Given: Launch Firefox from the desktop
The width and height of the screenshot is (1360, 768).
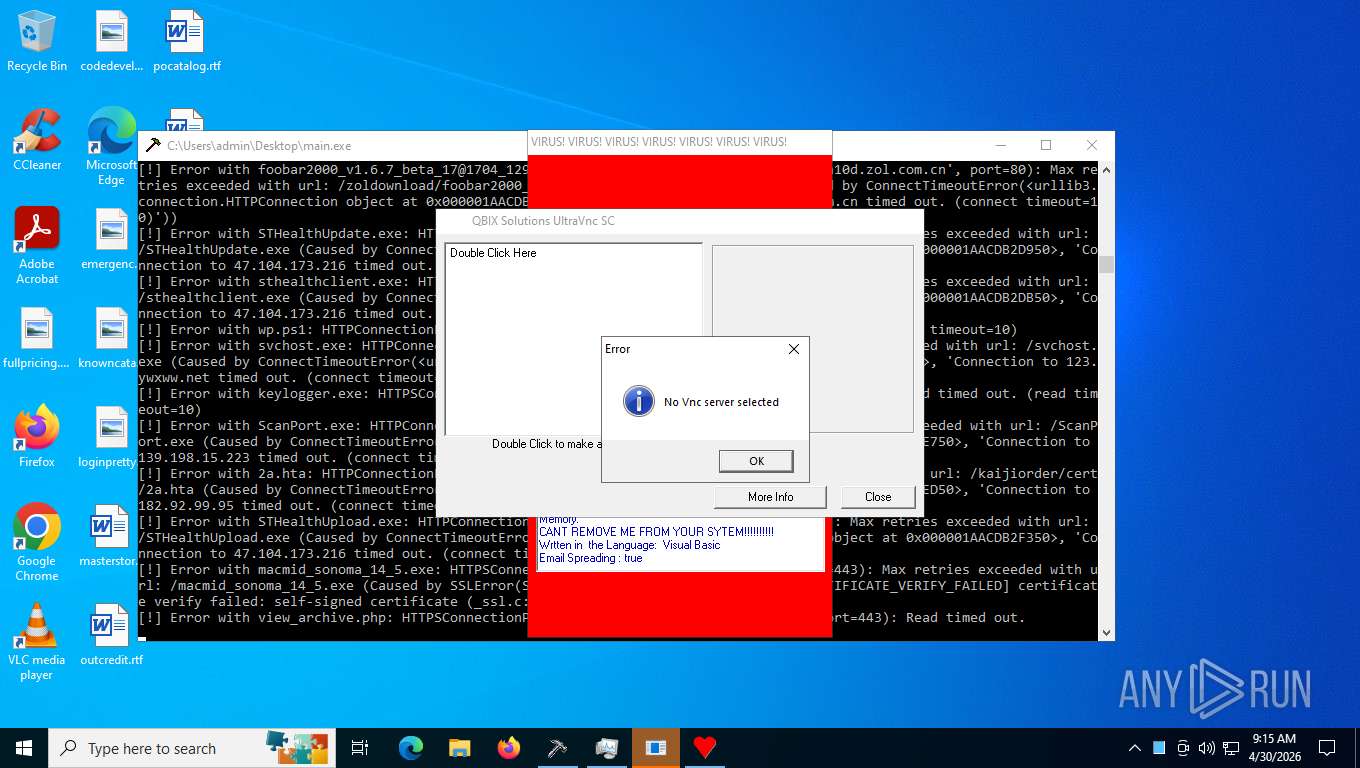Looking at the screenshot, I should (37, 437).
